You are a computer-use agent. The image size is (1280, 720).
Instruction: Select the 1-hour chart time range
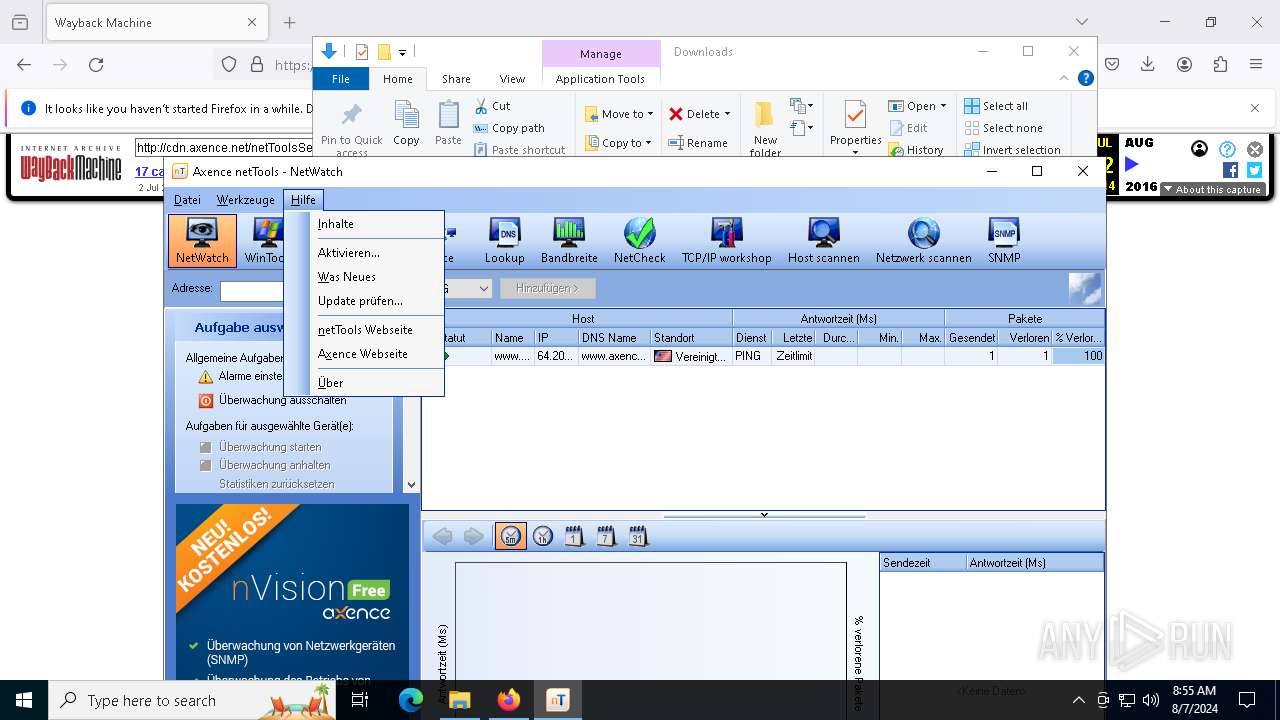543,537
